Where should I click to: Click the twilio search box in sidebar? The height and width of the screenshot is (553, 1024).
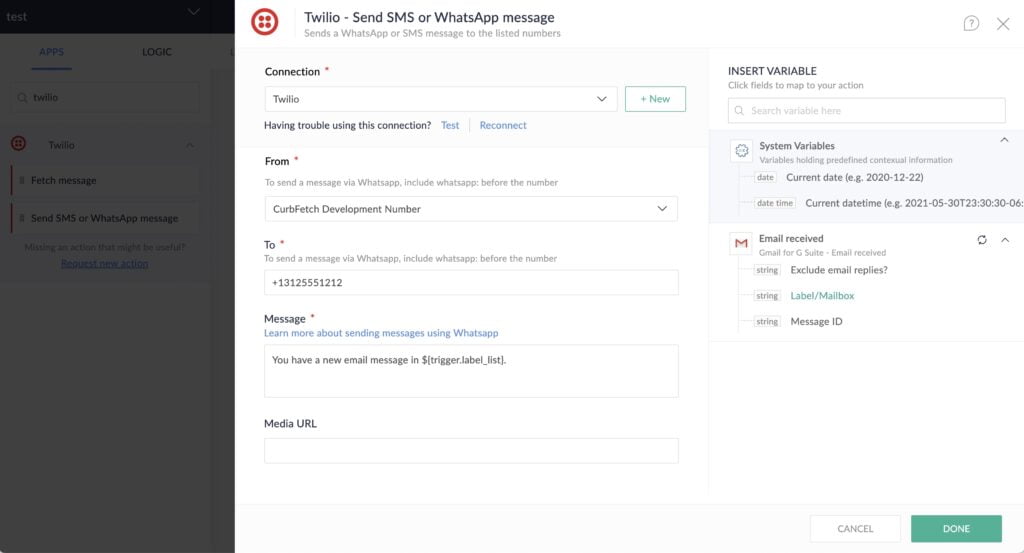point(106,97)
